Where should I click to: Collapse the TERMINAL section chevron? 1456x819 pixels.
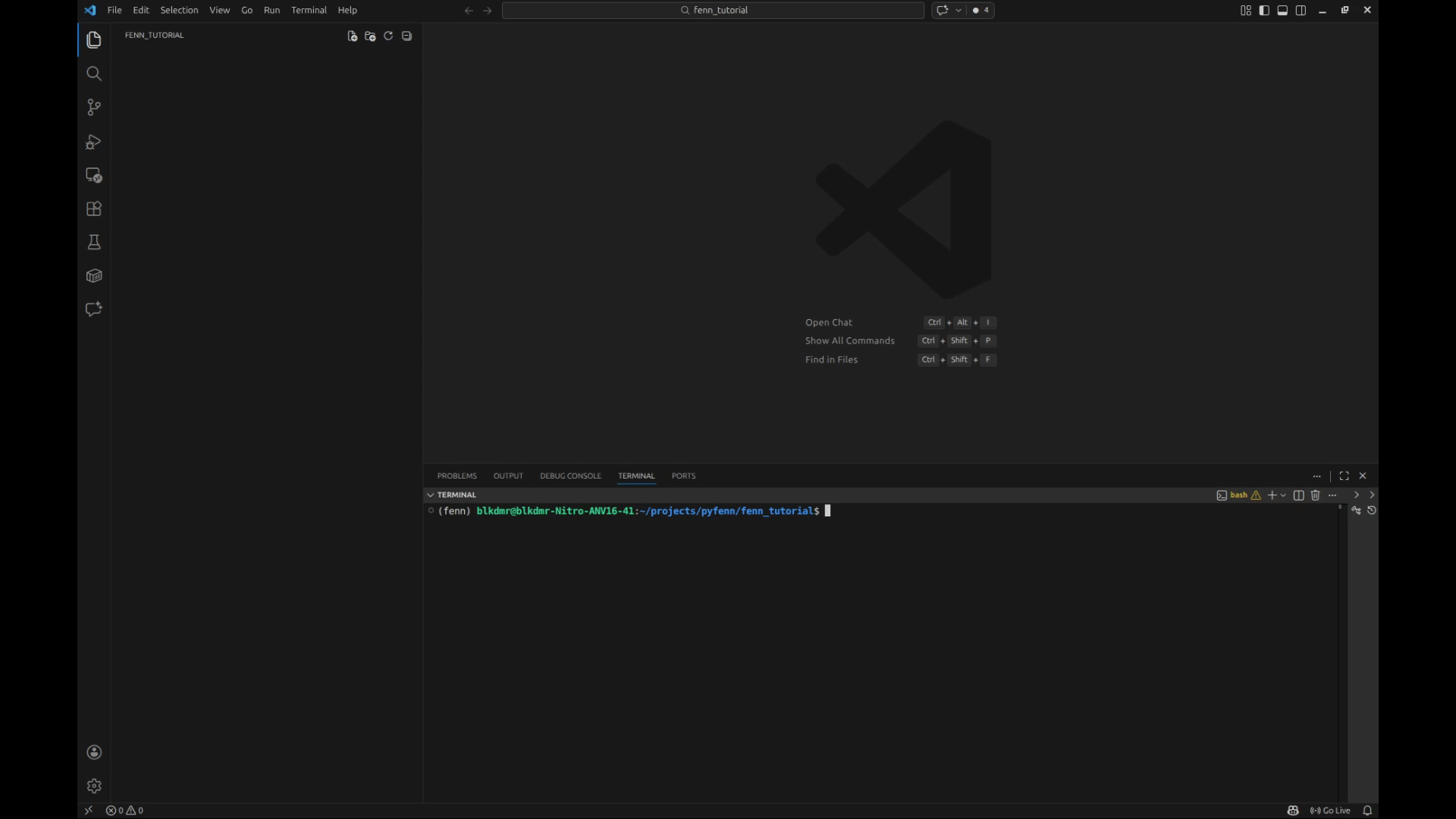[431, 494]
